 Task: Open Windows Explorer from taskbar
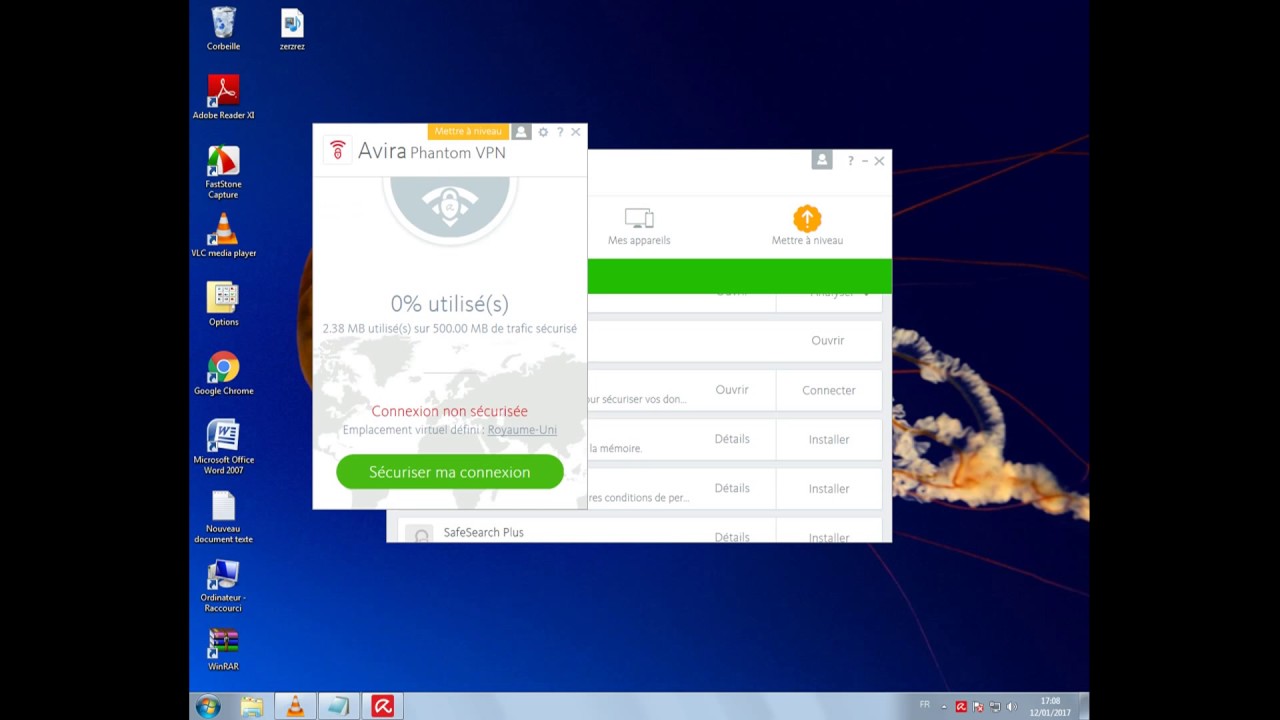(252, 707)
